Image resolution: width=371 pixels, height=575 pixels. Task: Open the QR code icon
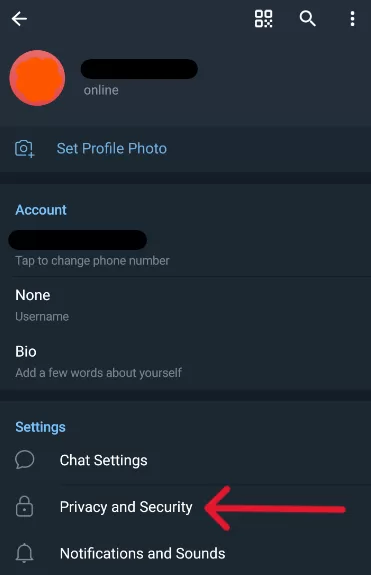coord(264,19)
